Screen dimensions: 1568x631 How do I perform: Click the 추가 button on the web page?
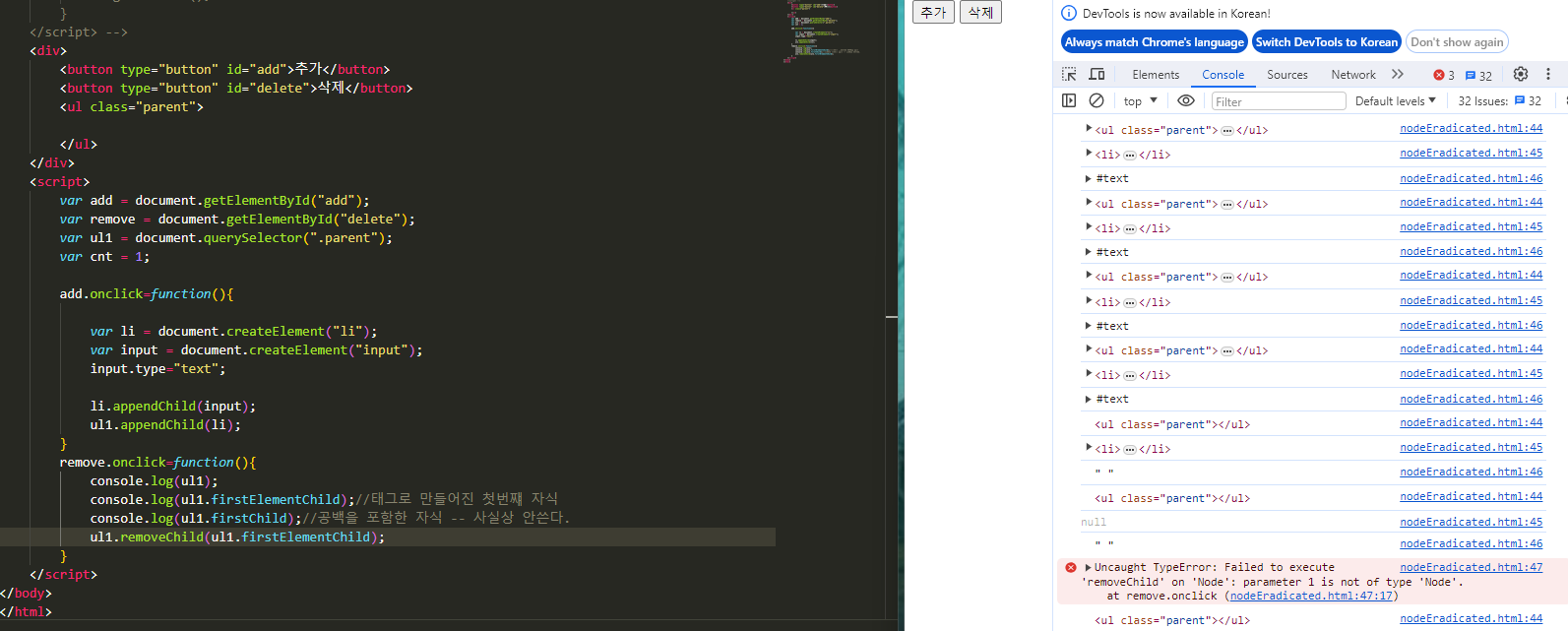point(933,12)
